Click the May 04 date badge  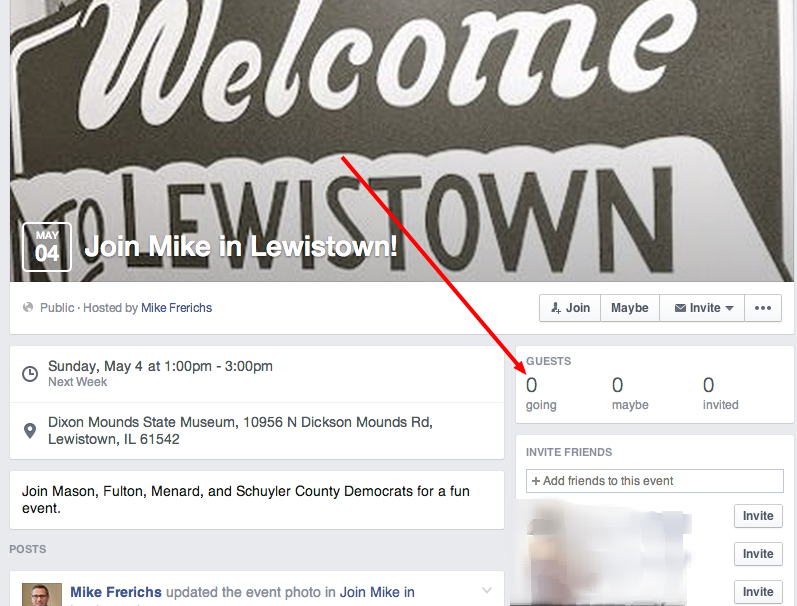point(47,247)
